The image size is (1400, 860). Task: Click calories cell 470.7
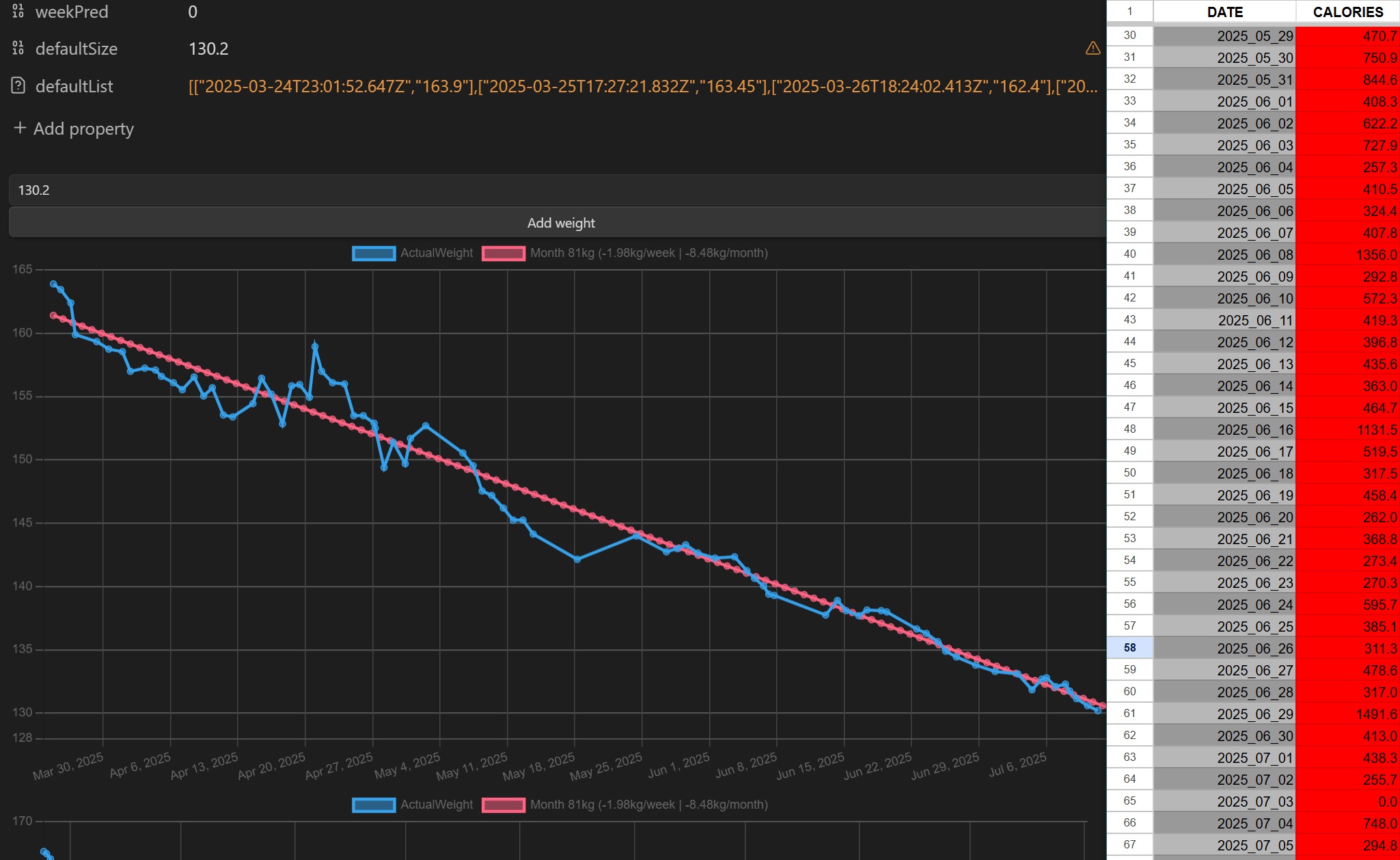pyautogui.click(x=1347, y=36)
